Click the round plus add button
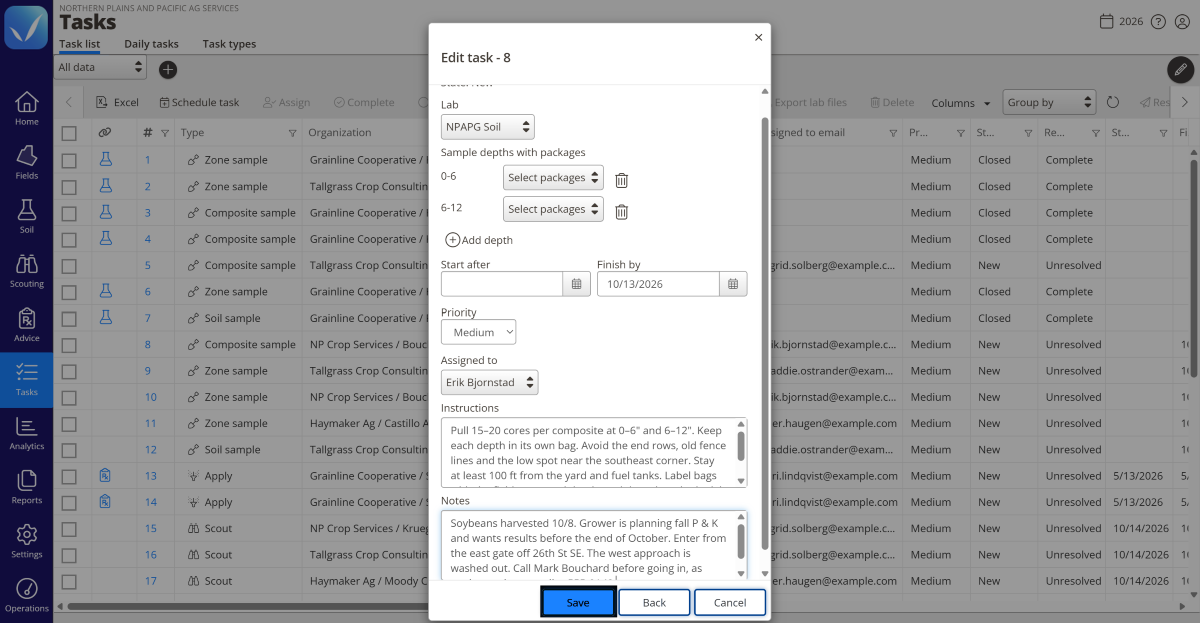Viewport: 1200px width, 623px height. (168, 69)
